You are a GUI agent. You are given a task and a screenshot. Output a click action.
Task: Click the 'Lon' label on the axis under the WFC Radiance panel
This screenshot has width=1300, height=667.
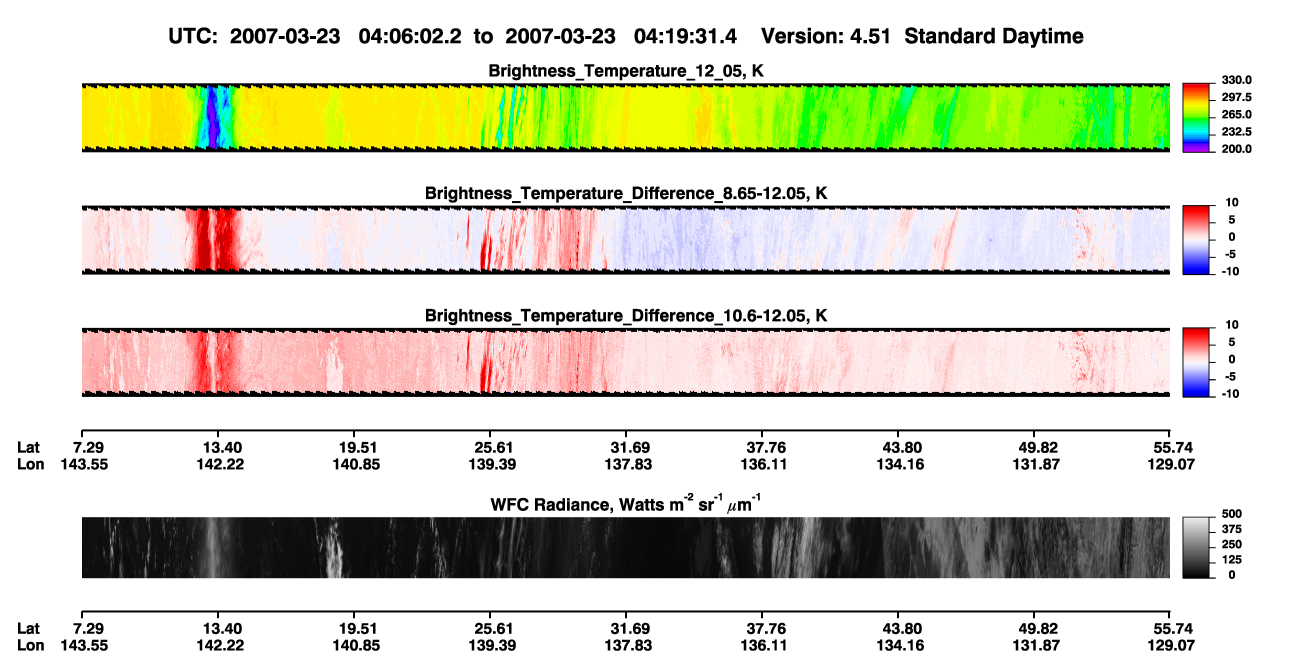(x=30, y=646)
